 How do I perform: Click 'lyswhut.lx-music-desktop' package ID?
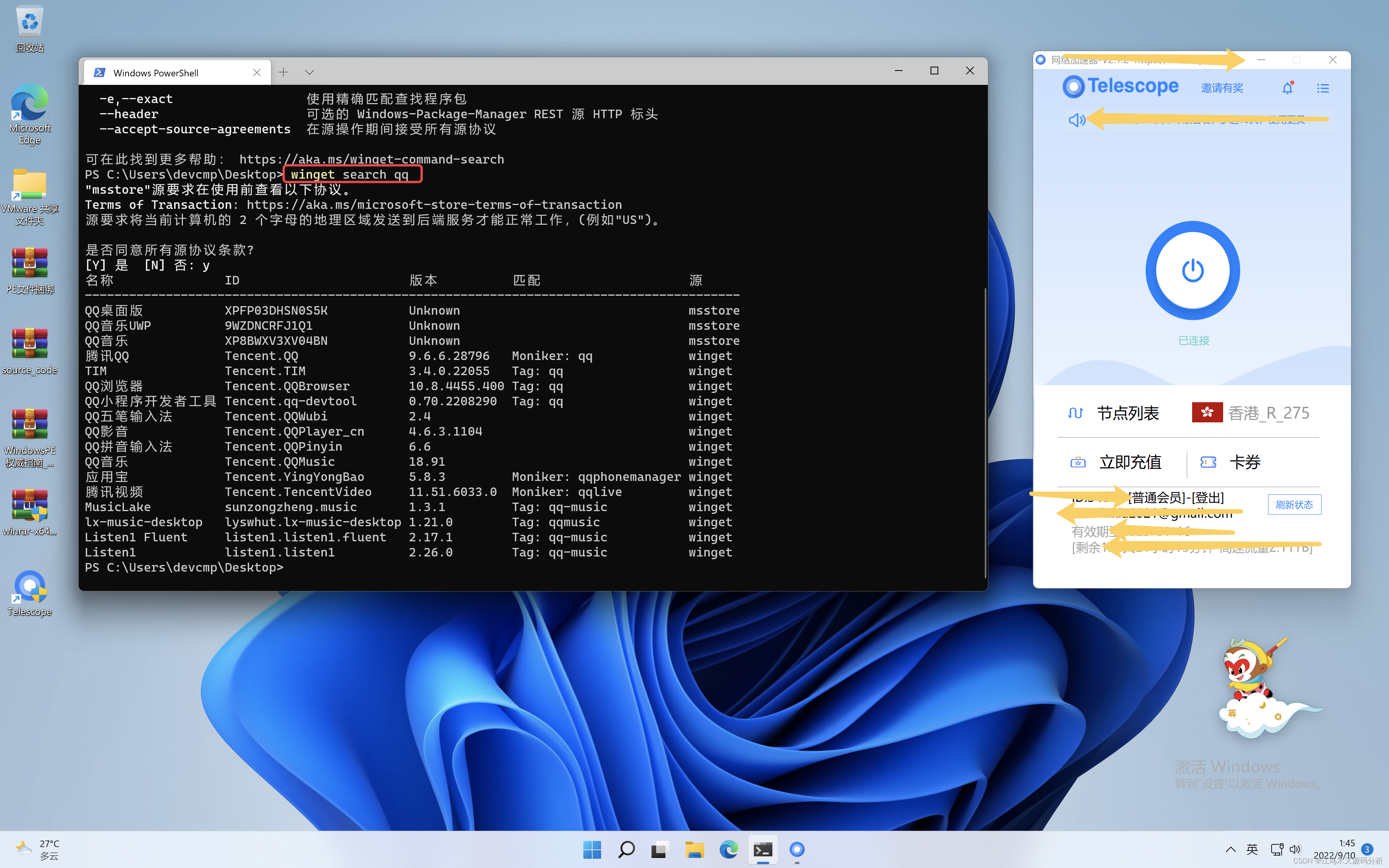[313, 522]
